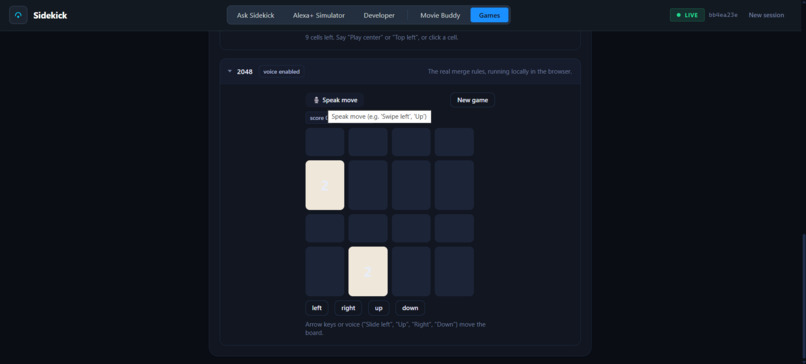This screenshot has height=364, width=806.
Task: Move the board down
Action: (x=410, y=308)
